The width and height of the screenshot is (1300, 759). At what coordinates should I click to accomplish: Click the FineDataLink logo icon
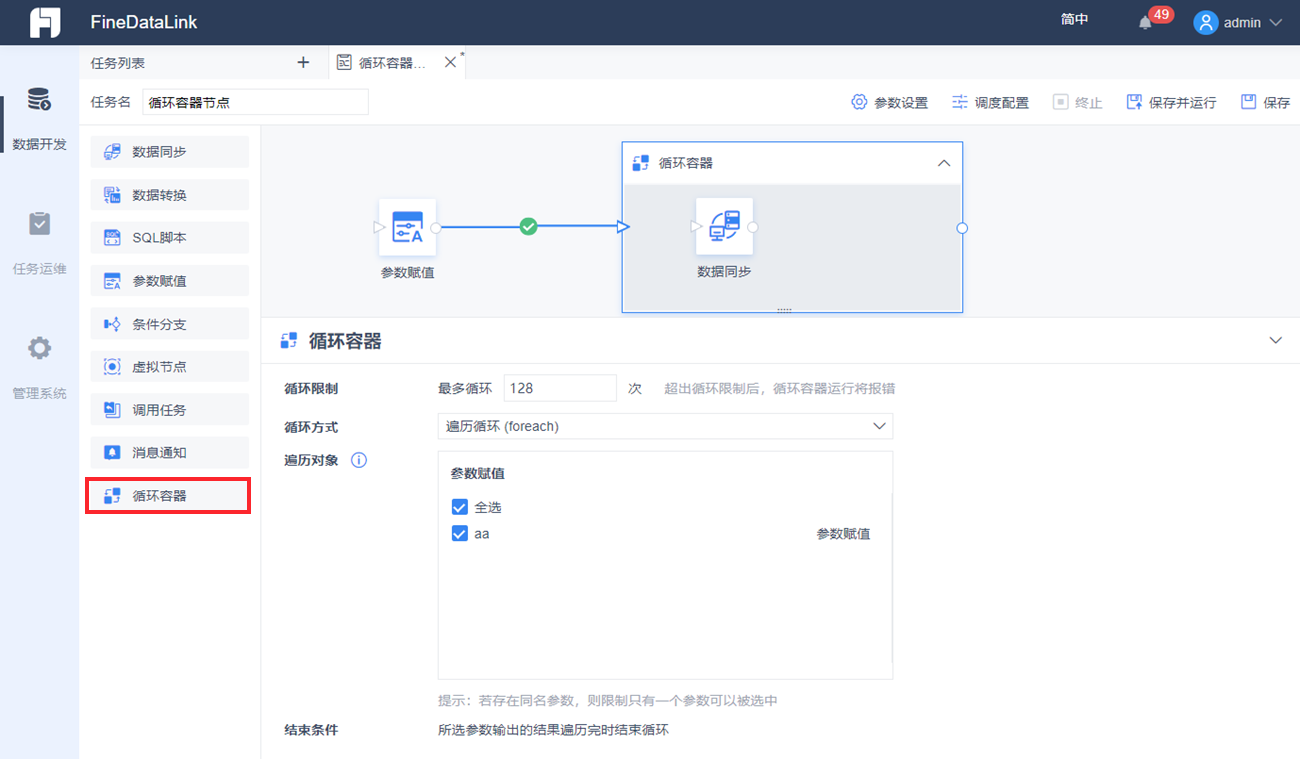coord(45,22)
